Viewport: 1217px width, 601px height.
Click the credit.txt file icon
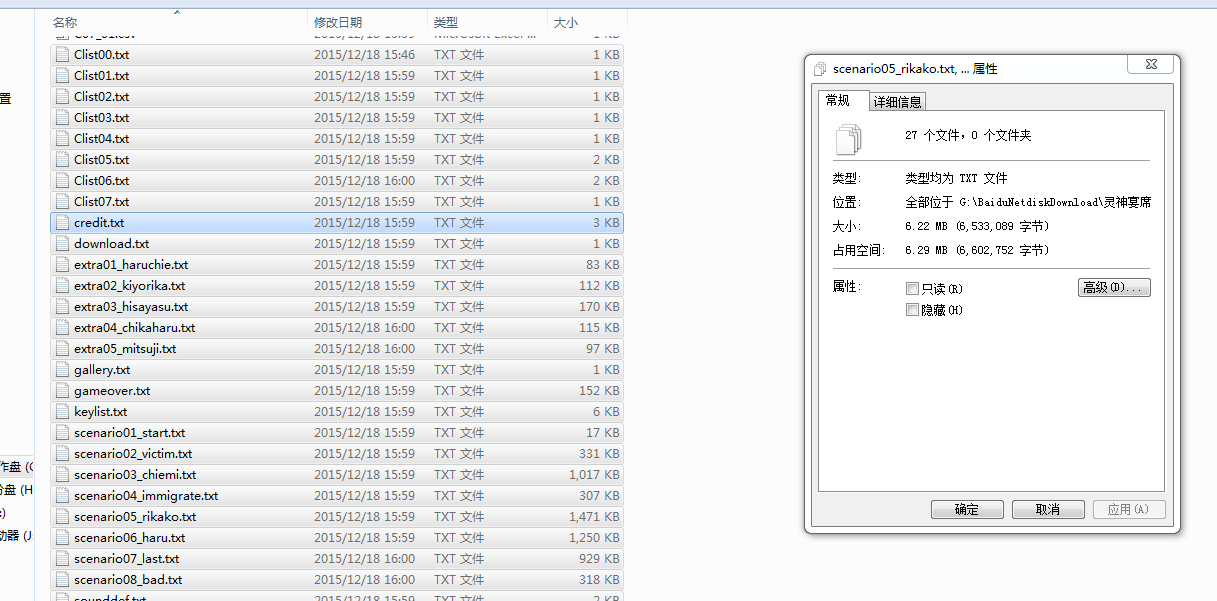62,223
